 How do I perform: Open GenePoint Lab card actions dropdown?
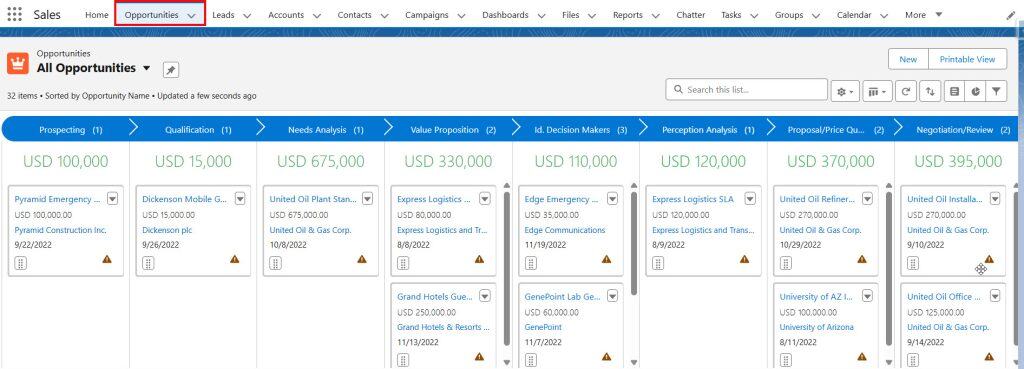click(612, 296)
